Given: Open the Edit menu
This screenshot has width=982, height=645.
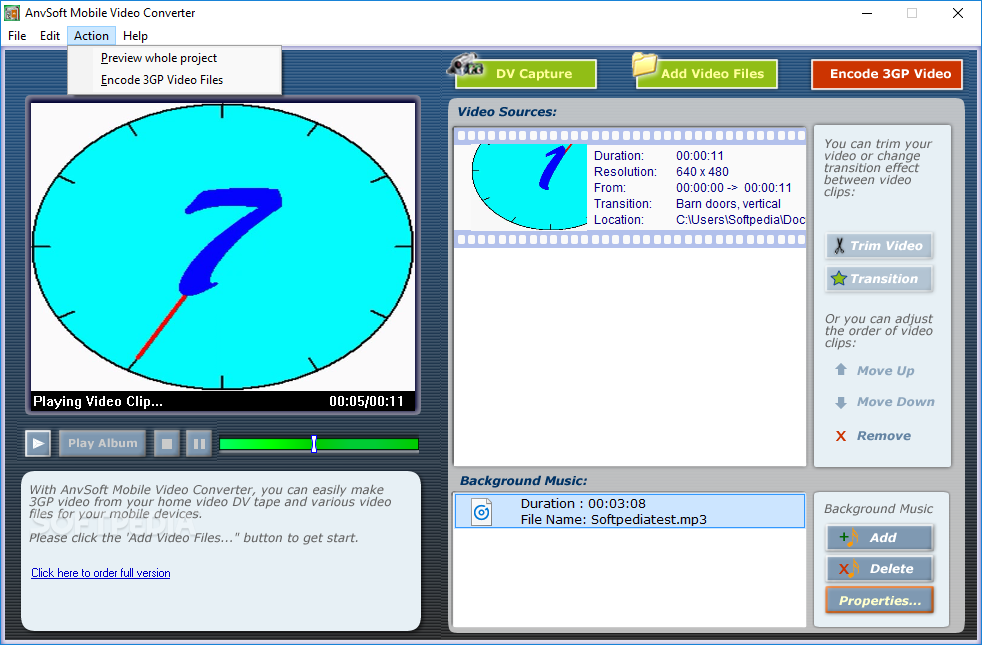Looking at the screenshot, I should [x=49, y=36].
